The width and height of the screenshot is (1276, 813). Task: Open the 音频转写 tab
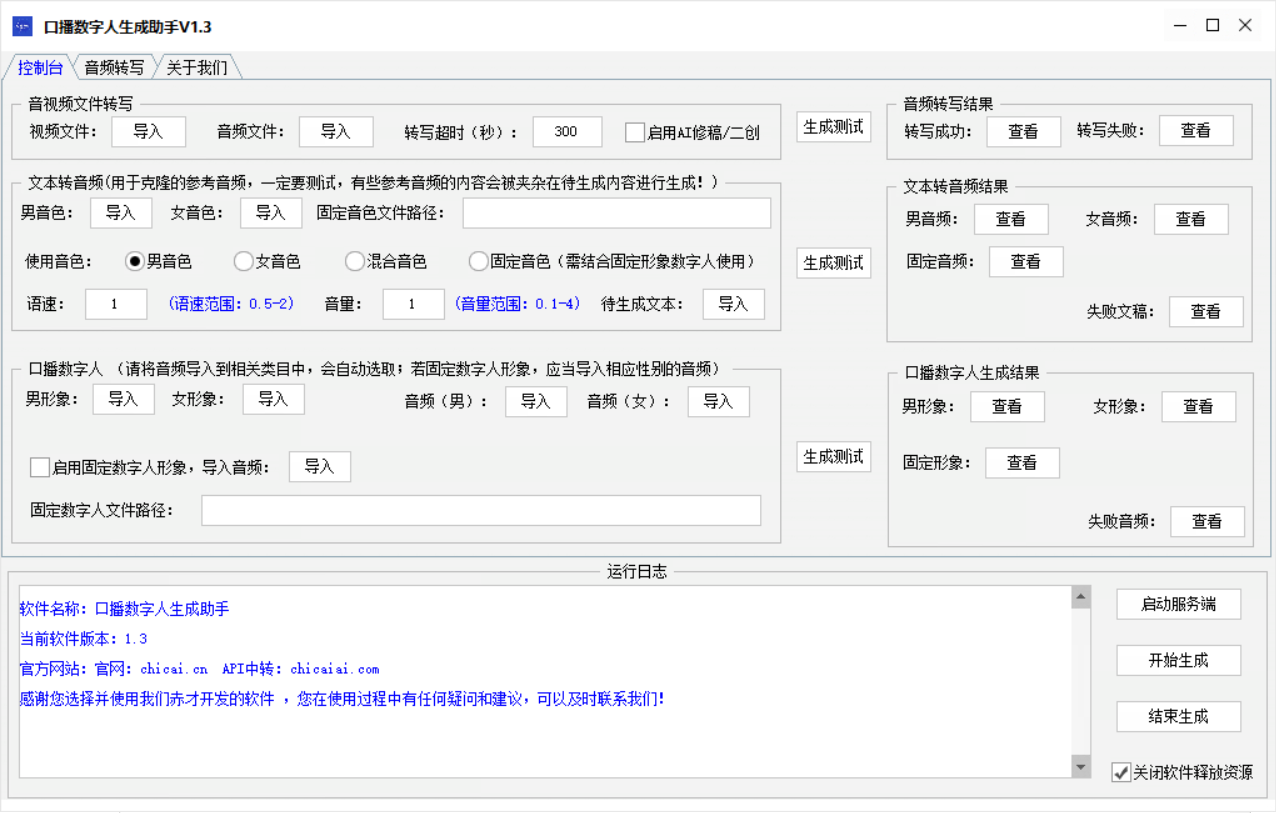click(114, 68)
